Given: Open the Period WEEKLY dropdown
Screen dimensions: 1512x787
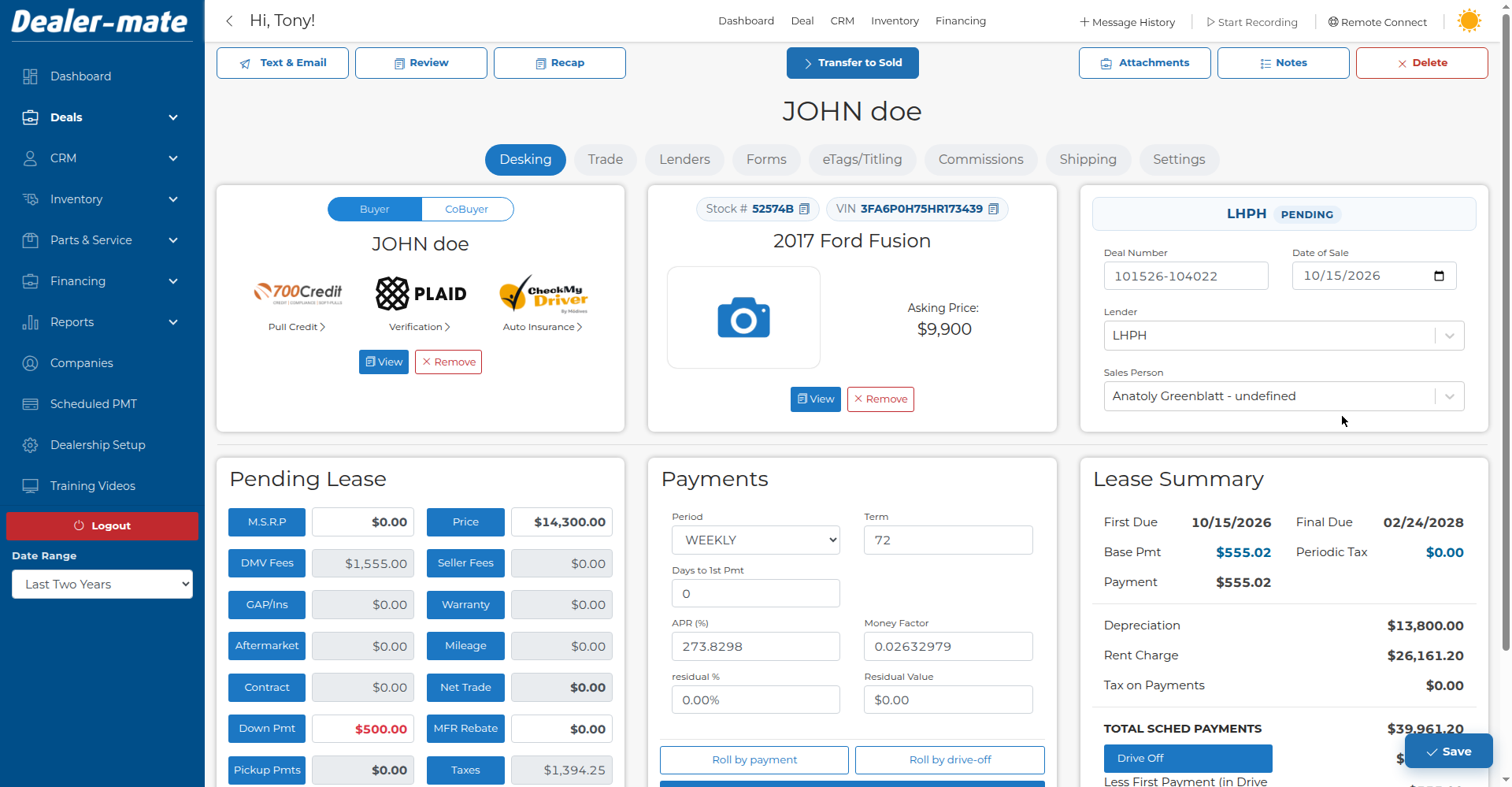Looking at the screenshot, I should pyautogui.click(x=756, y=540).
